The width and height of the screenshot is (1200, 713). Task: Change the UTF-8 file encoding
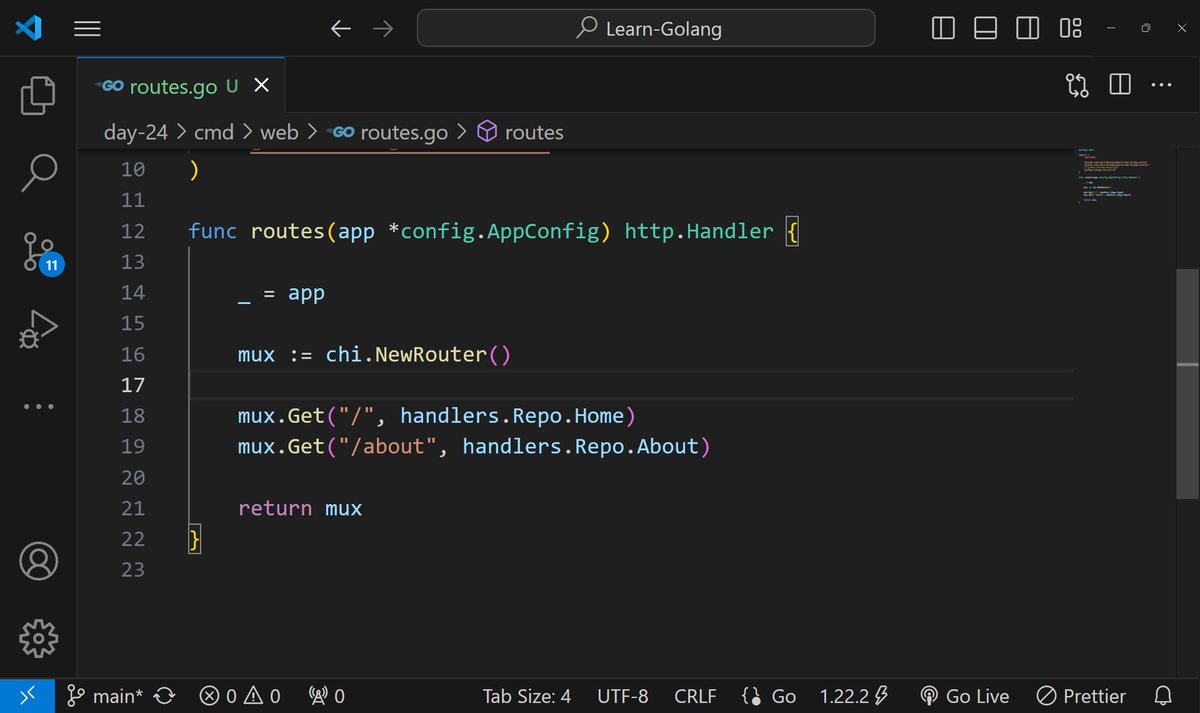[623, 696]
